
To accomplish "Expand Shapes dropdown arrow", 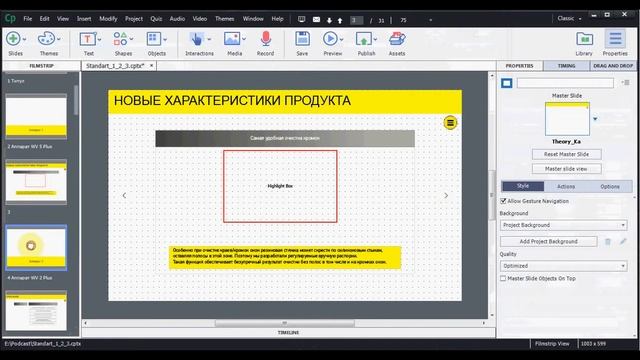I will tap(131, 40).
